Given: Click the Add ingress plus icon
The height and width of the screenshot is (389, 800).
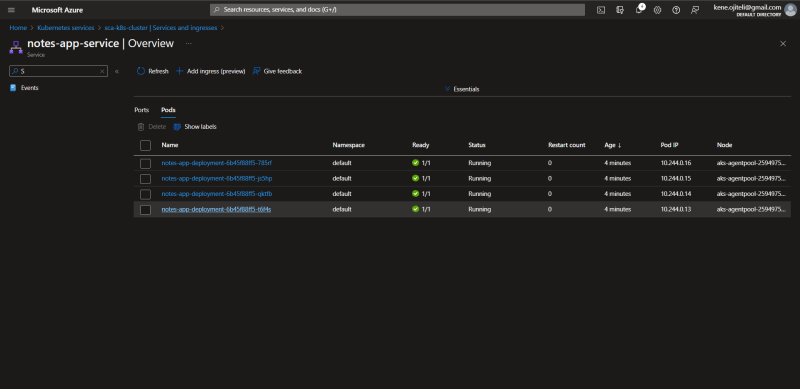Looking at the screenshot, I should 180,71.
